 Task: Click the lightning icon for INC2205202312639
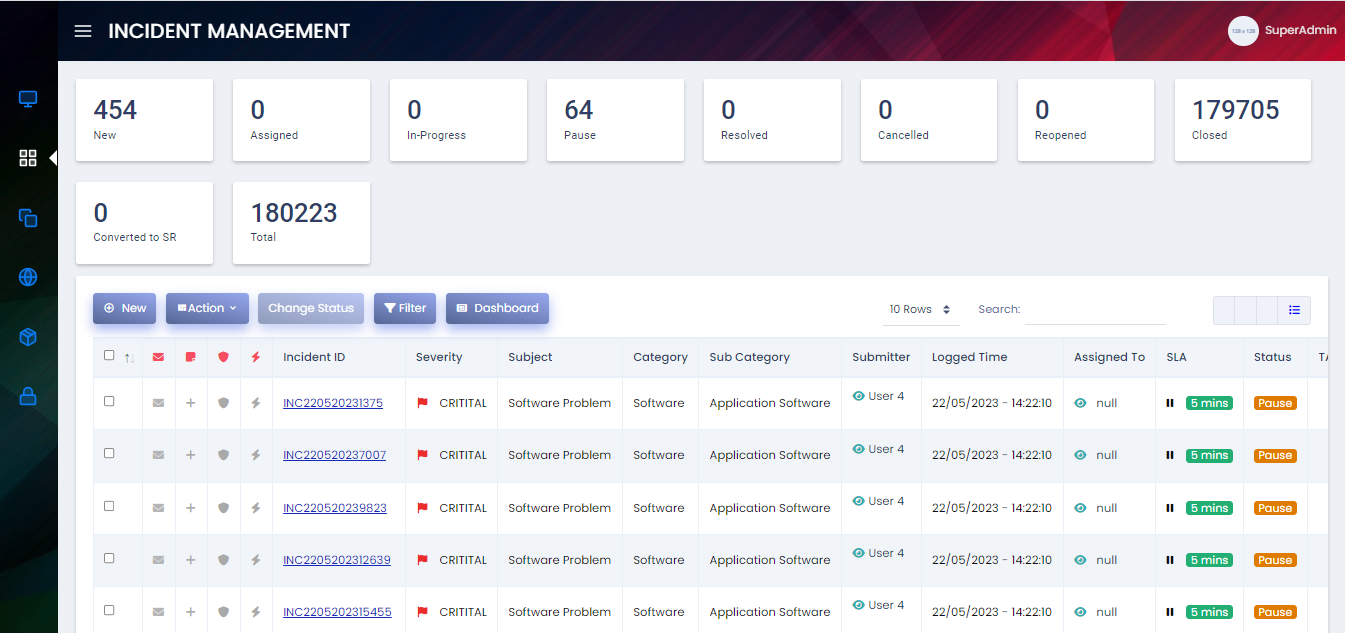256,560
